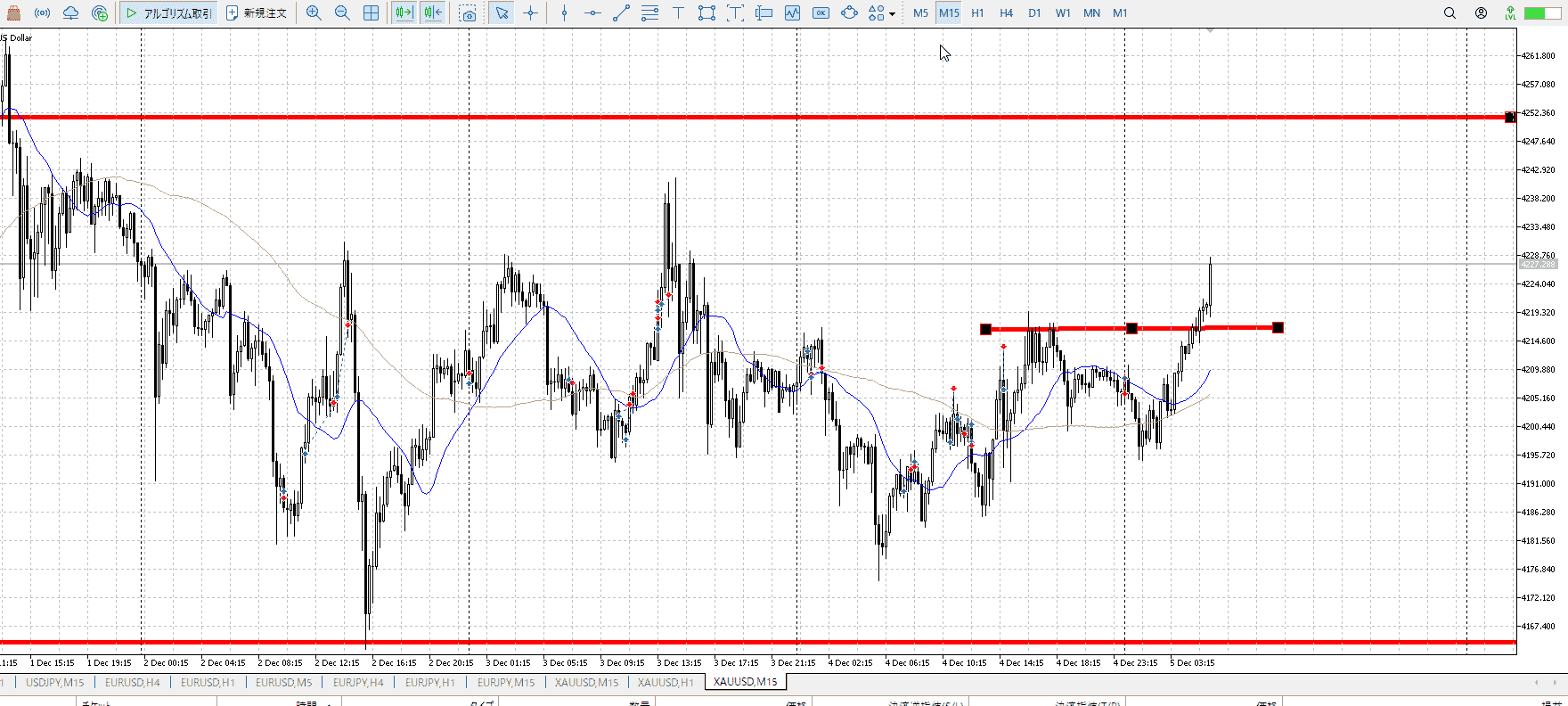Select the short red horizontal trendline's middle handle

(x=1131, y=329)
